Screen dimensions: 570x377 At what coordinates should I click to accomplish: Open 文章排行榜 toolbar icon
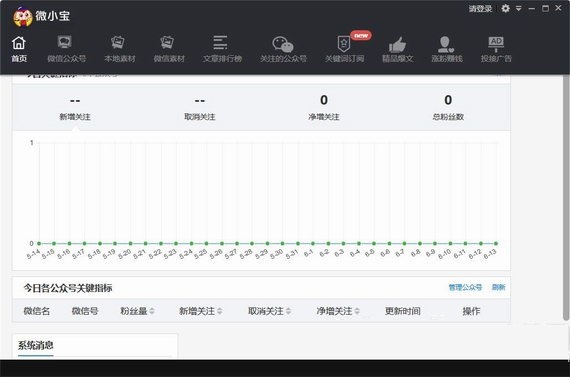tap(220, 43)
